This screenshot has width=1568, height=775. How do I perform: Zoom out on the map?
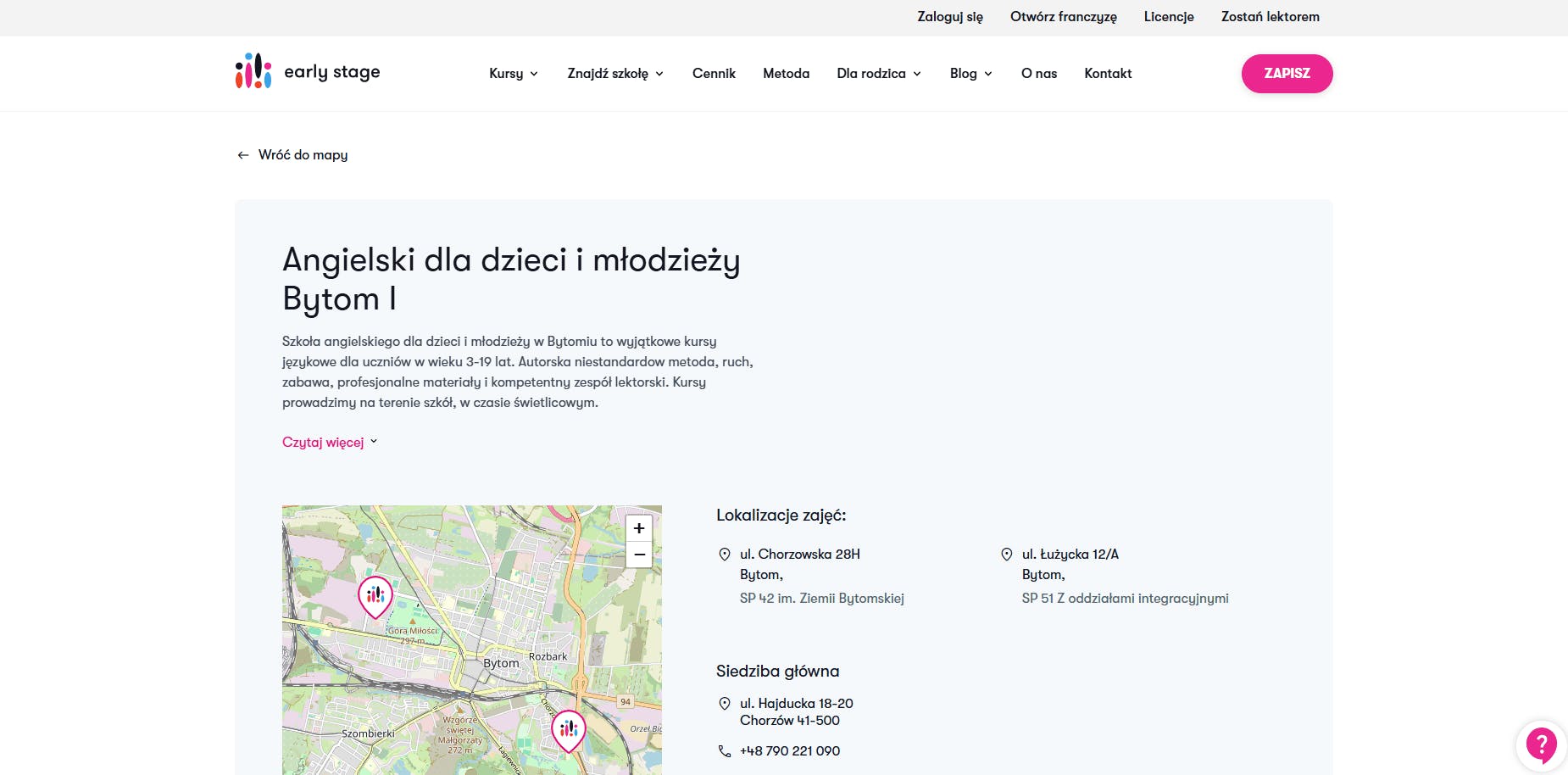(x=639, y=555)
